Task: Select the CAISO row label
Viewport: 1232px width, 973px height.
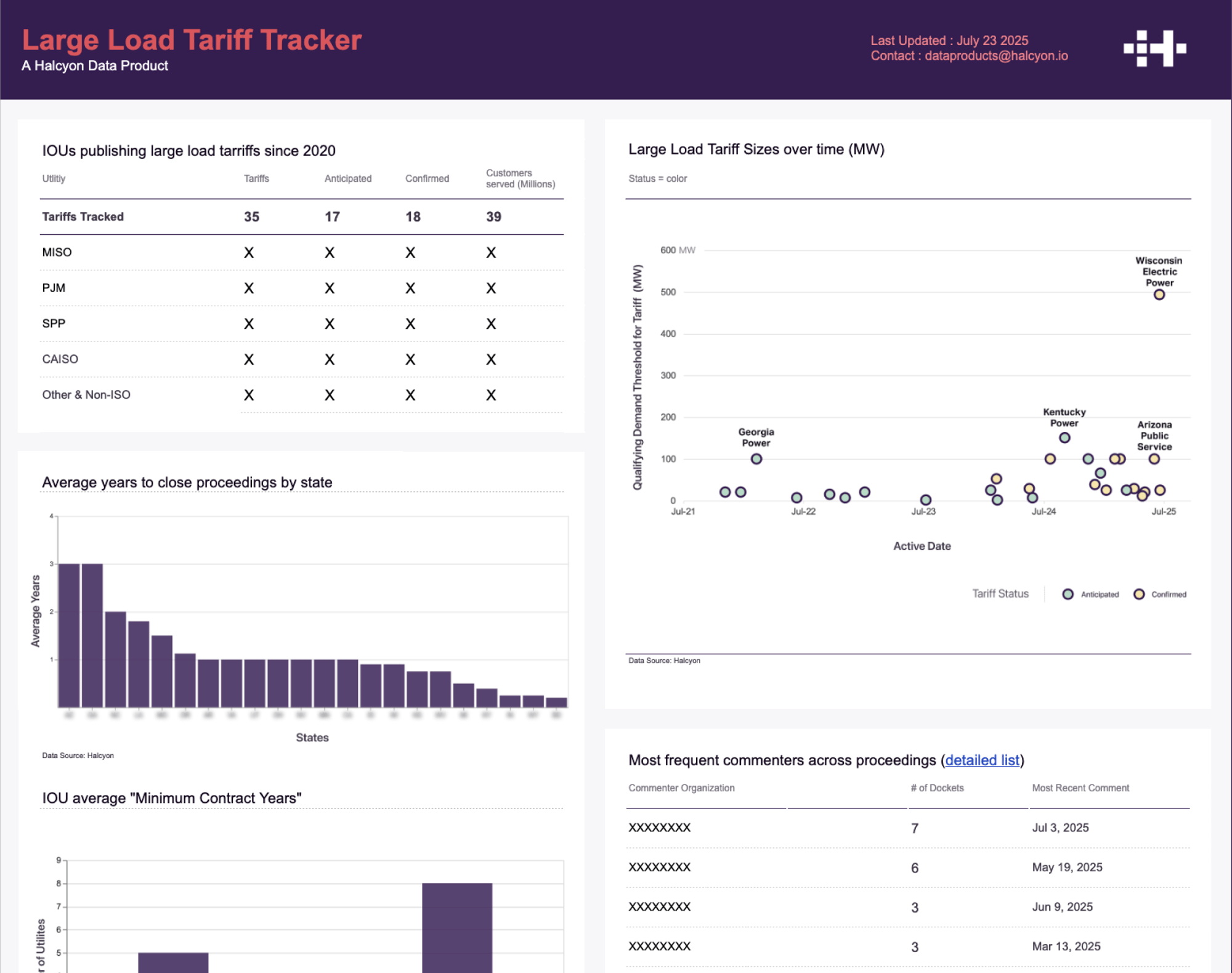Action: click(60, 359)
